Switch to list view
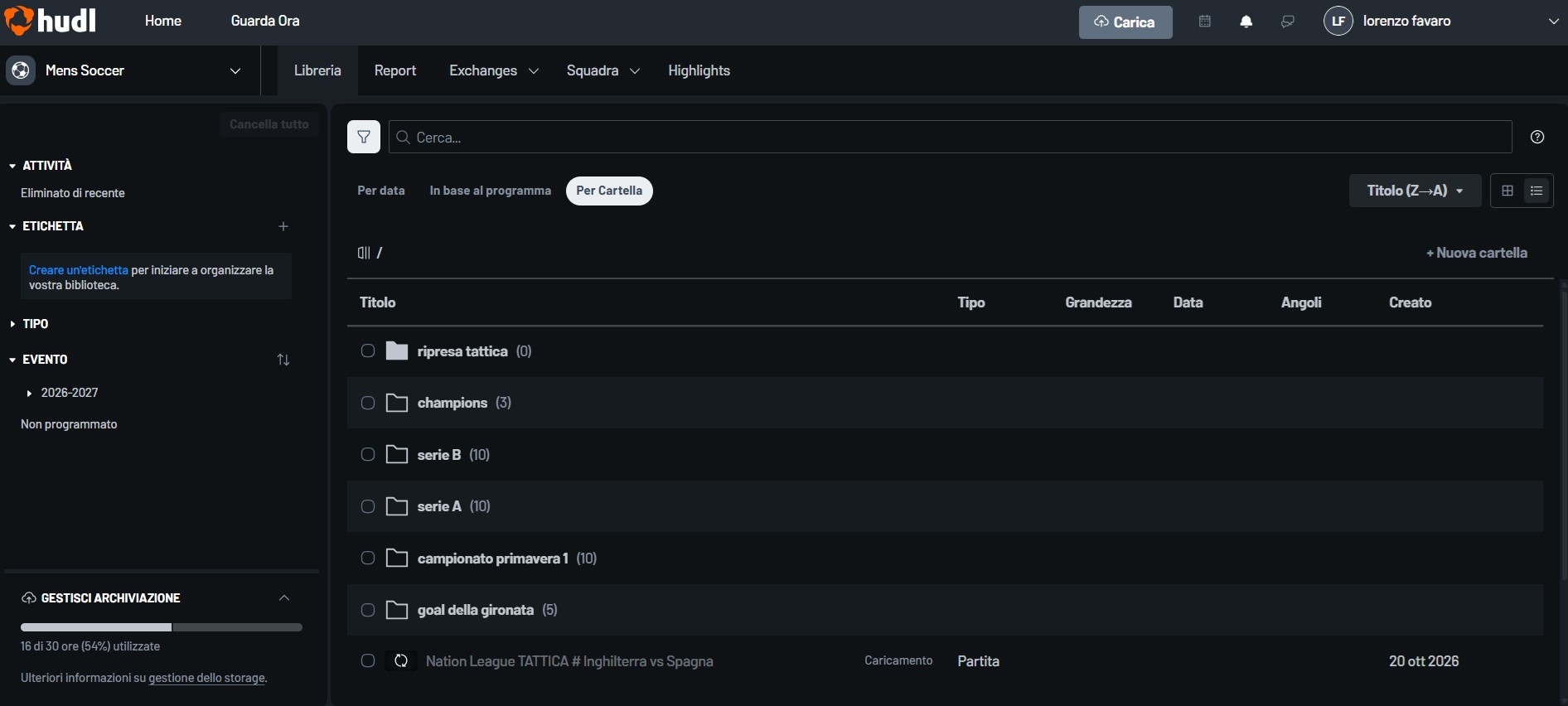The image size is (1568, 706). [1537, 191]
